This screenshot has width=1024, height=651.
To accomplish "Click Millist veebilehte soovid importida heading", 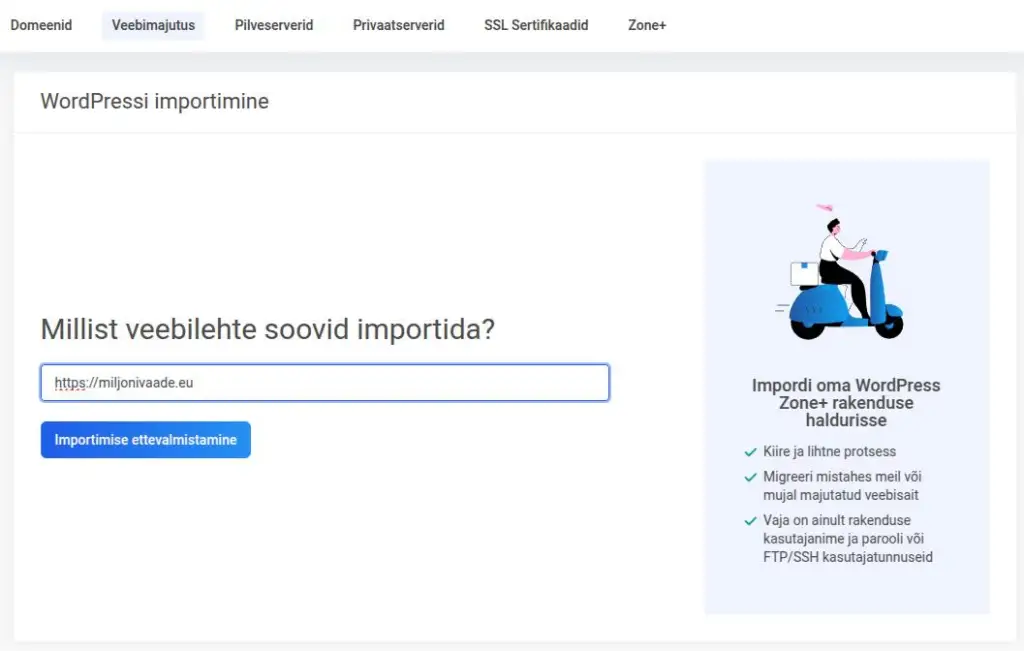I will pos(268,329).
